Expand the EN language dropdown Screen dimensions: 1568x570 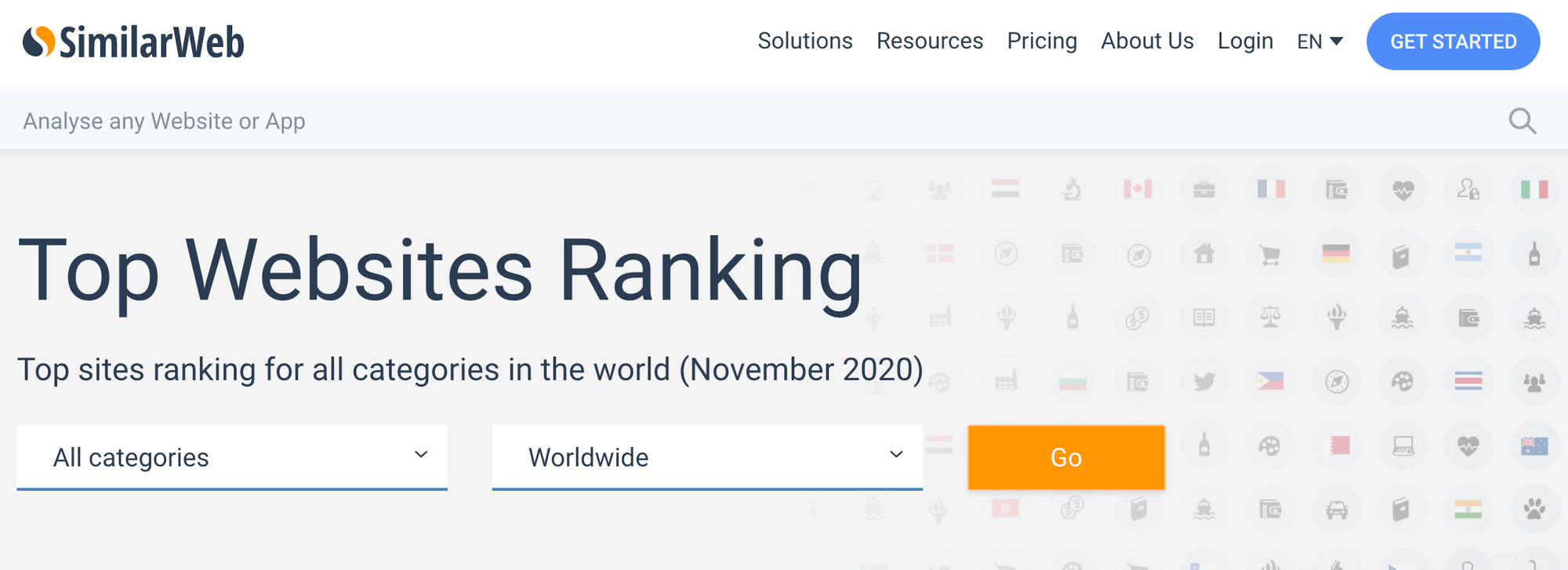[1320, 42]
